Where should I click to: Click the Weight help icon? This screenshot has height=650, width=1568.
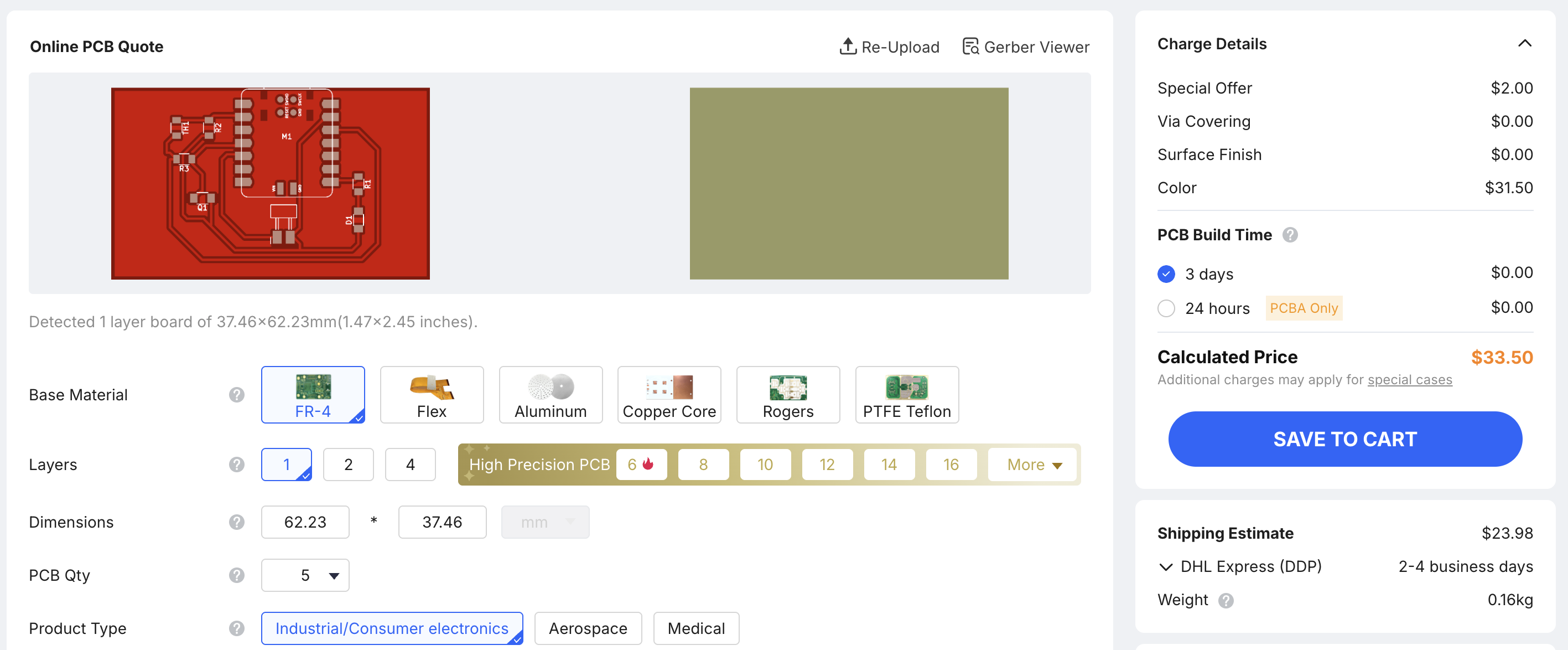(1226, 601)
